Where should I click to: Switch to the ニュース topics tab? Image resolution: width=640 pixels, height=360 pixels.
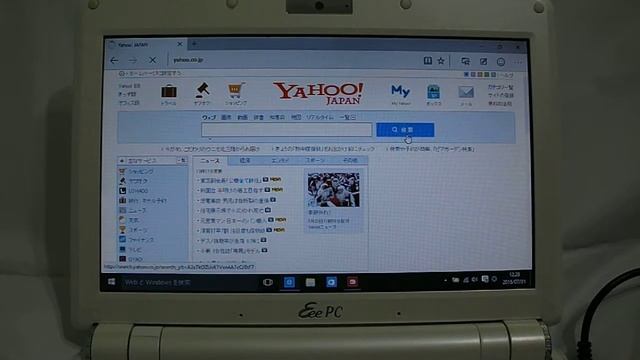pyautogui.click(x=211, y=161)
